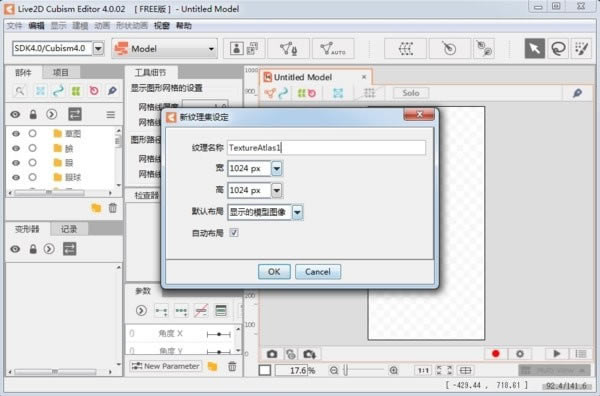
Task: Click pen icon on canvas toolbar right
Action: 577,93
